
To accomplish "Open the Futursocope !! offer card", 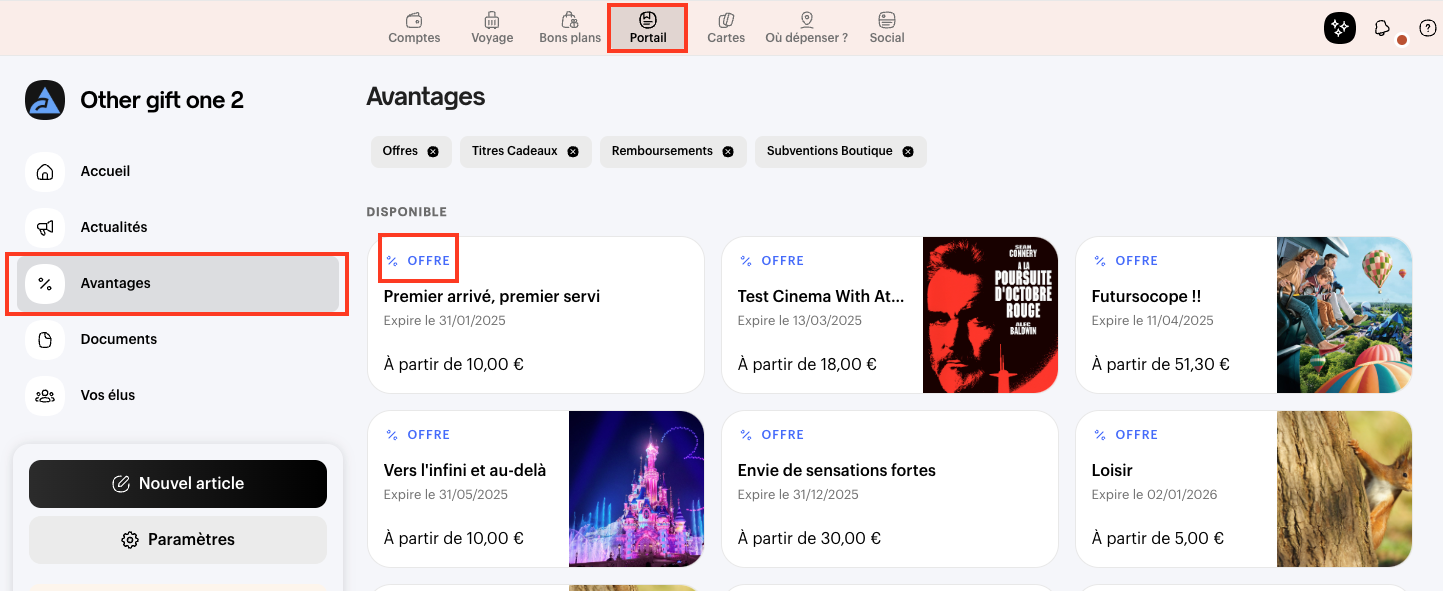I will (1175, 315).
